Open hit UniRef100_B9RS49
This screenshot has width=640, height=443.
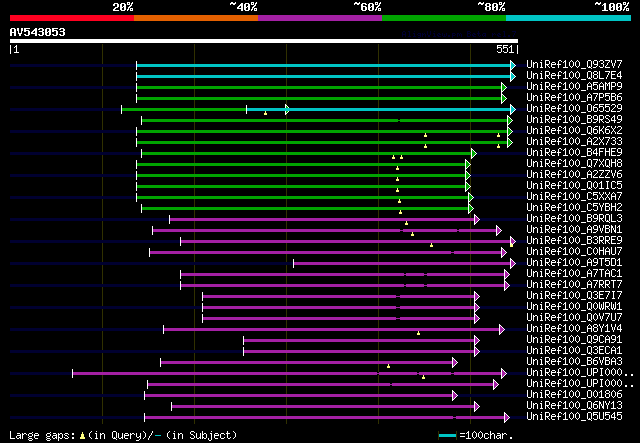pos(574,120)
